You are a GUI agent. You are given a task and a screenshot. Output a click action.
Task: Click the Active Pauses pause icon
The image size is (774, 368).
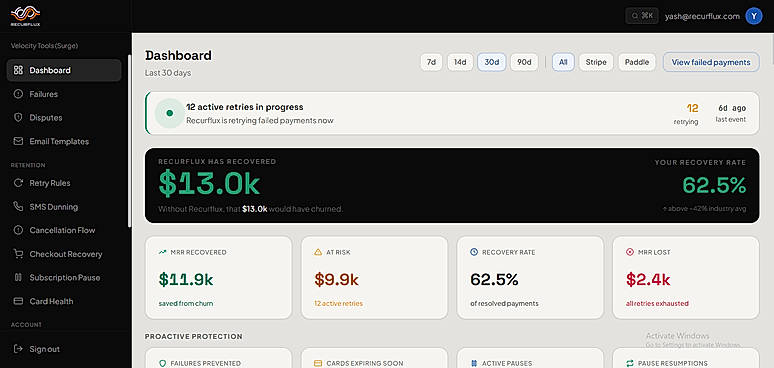coord(474,363)
